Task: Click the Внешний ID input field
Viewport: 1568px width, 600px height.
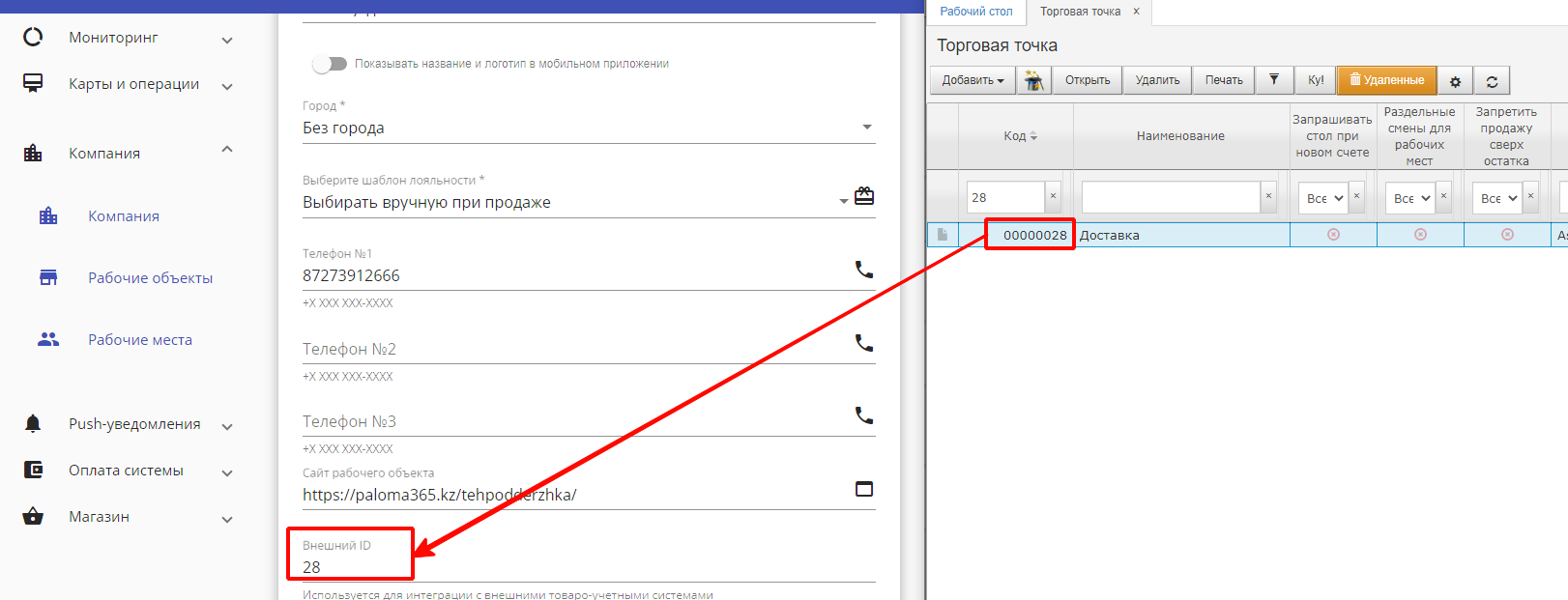Action: (580, 567)
